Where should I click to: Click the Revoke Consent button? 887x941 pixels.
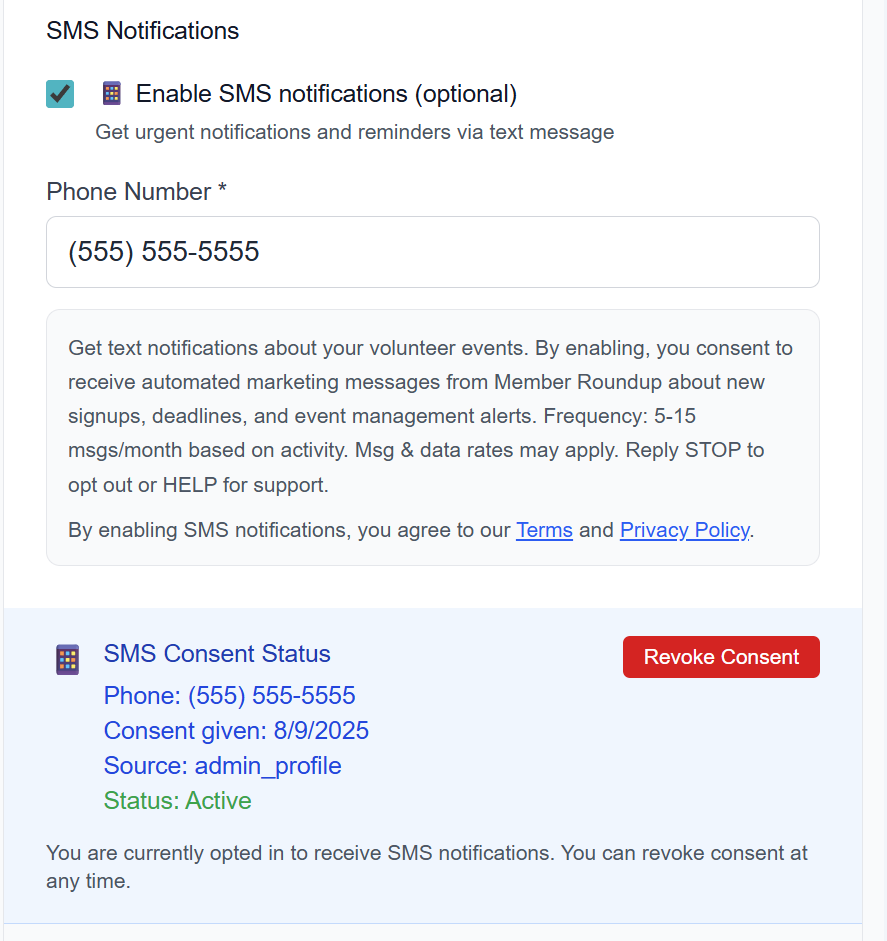[x=721, y=657]
